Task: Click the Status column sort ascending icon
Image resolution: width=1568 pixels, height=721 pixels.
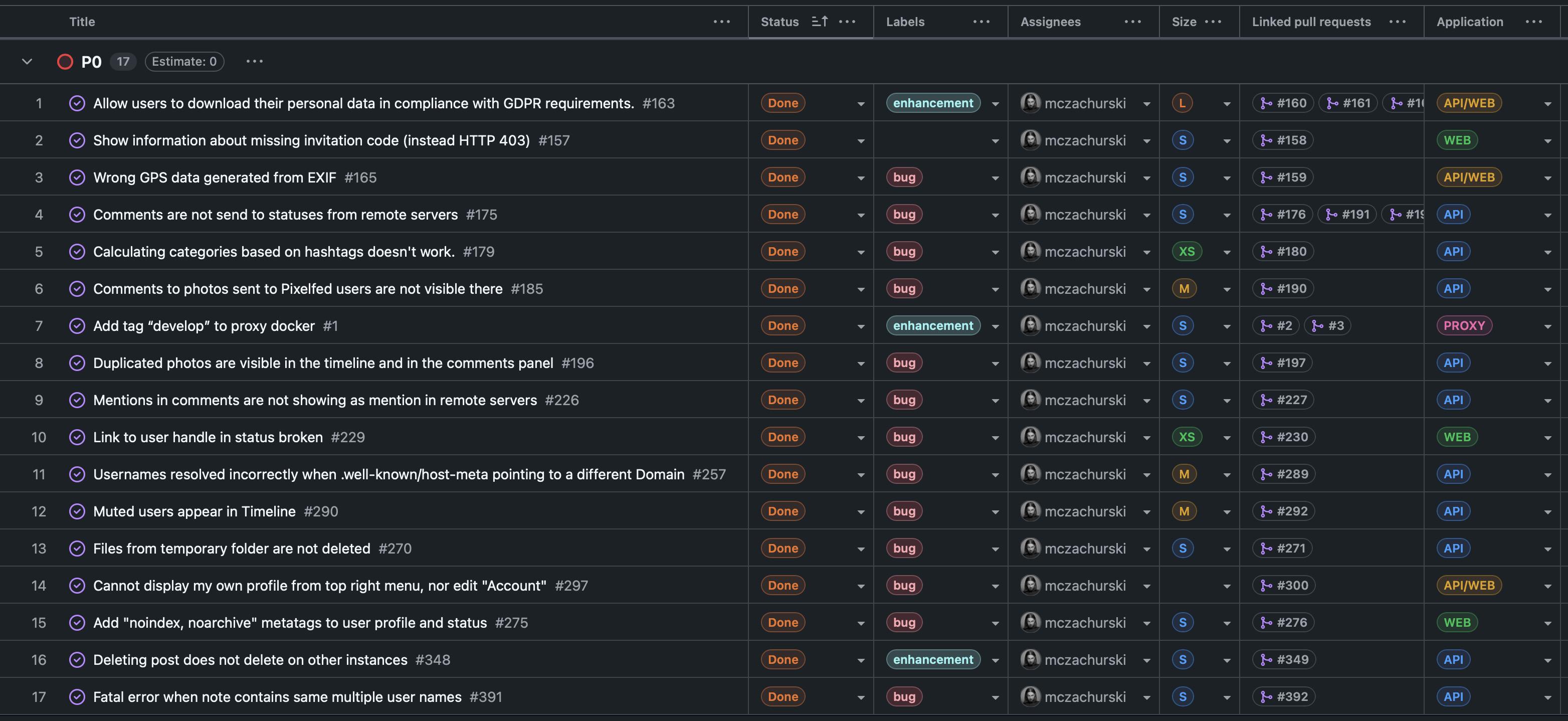Action: (819, 22)
